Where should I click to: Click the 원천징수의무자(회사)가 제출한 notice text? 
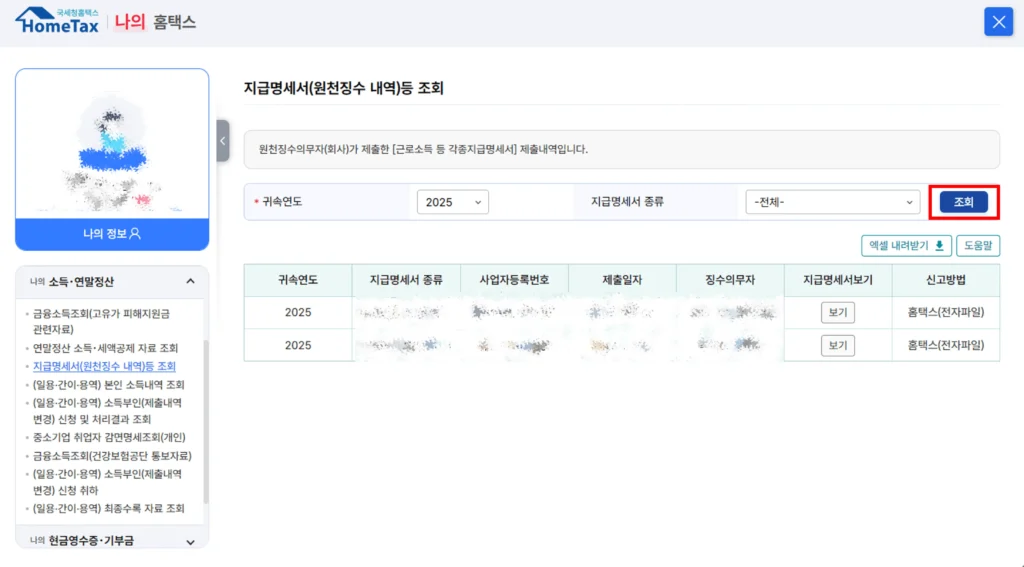423,150
